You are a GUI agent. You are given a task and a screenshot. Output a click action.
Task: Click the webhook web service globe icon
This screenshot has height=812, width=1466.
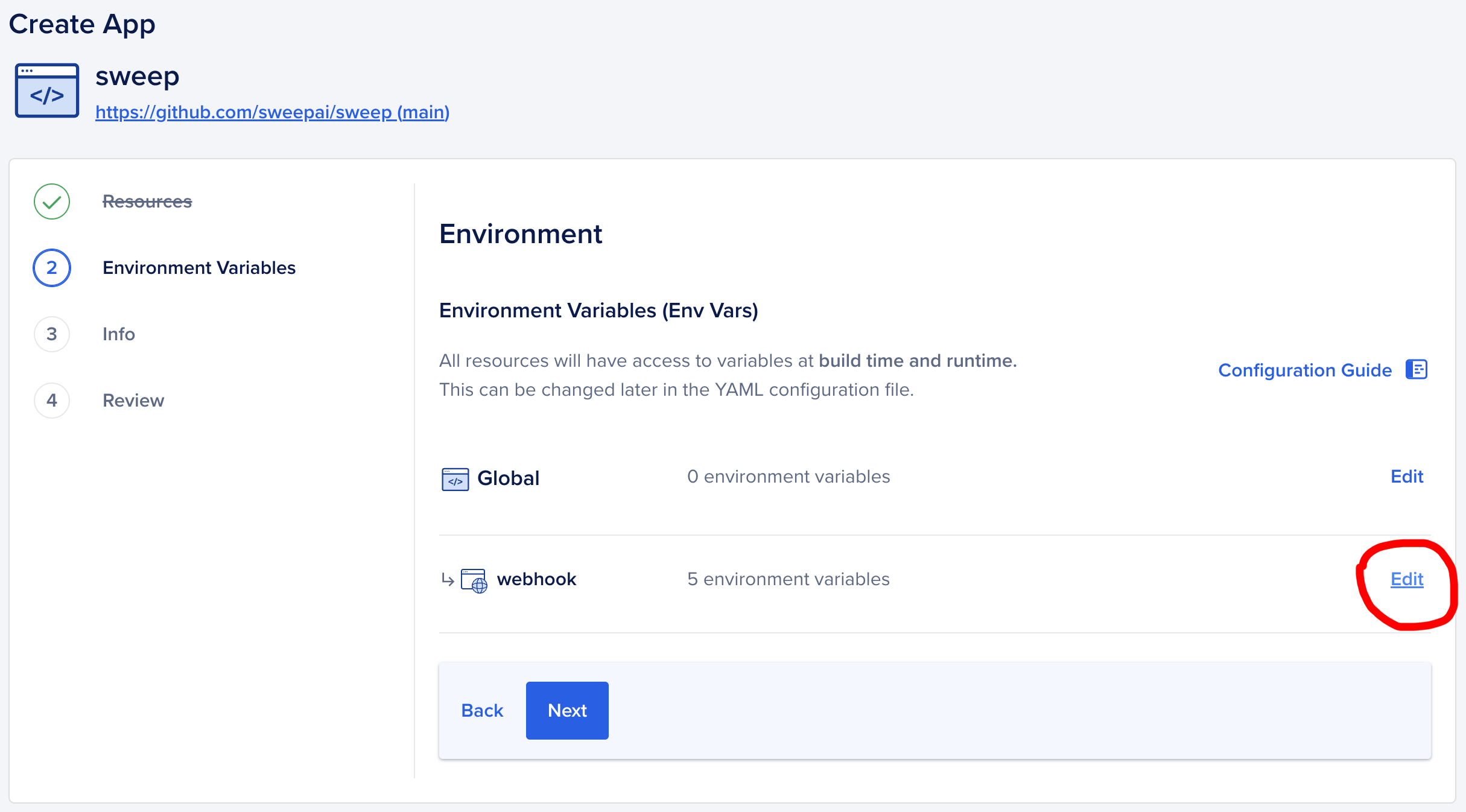[x=474, y=581]
